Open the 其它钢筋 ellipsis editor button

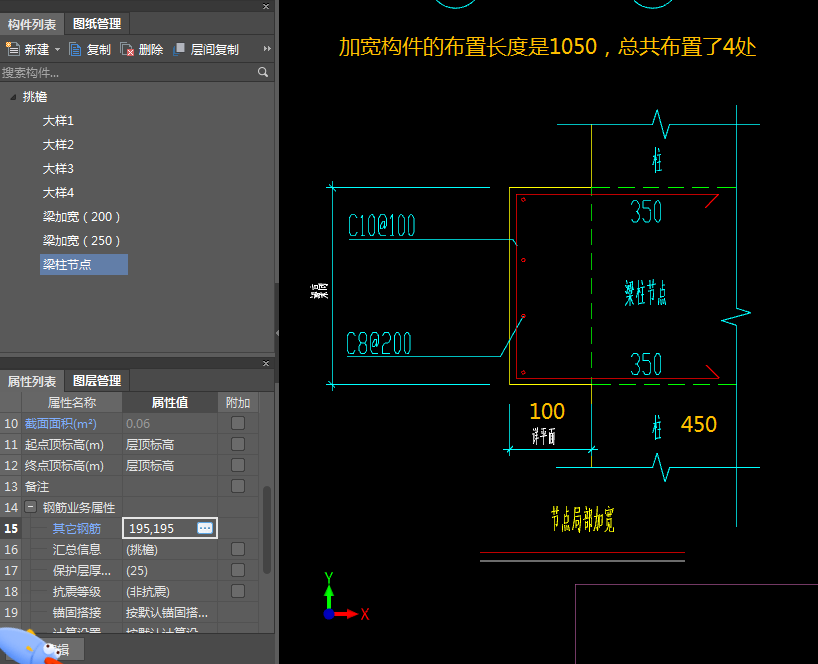tap(205, 528)
